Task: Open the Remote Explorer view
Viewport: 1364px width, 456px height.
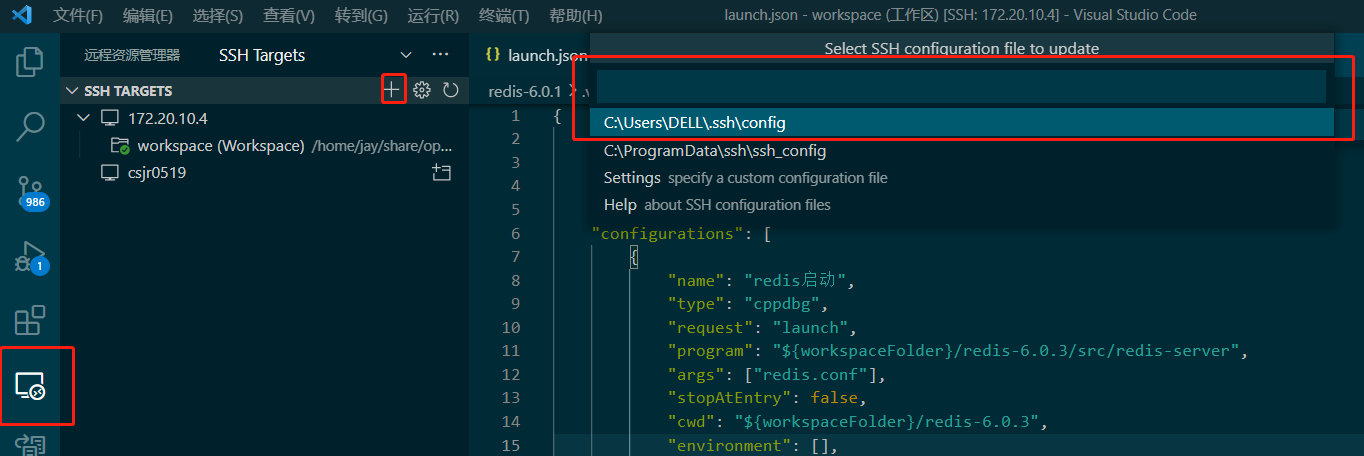Action: click(x=30, y=385)
